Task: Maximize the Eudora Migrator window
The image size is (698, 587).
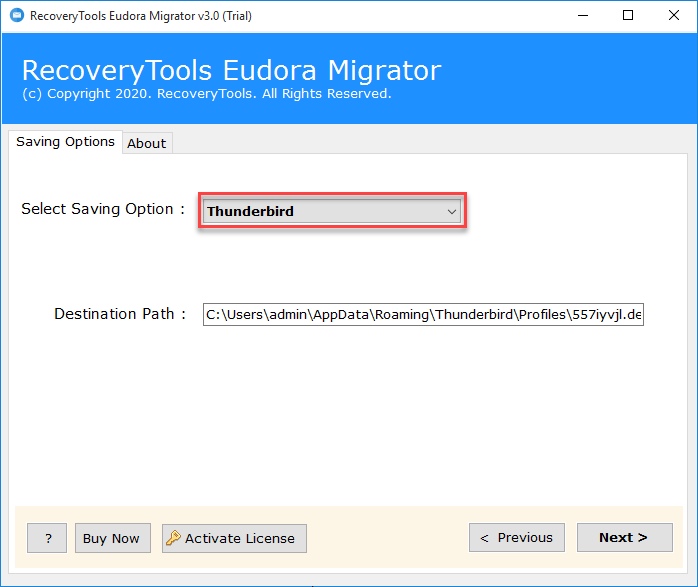Action: (628, 16)
